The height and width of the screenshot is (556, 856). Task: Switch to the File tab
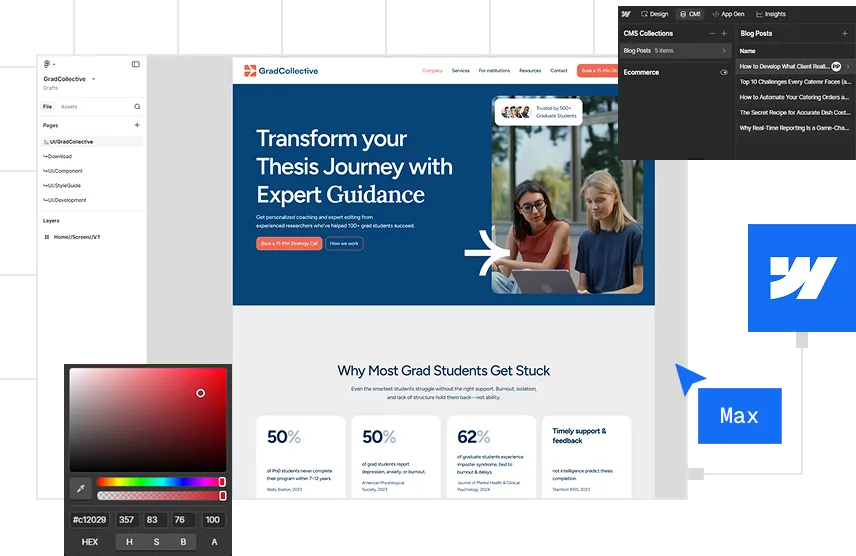(47, 107)
